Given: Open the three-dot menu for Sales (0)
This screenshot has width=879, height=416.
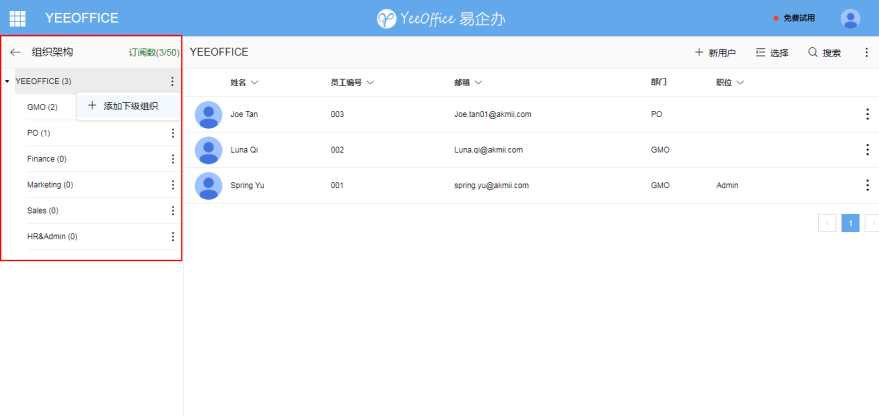Looking at the screenshot, I should tap(173, 210).
